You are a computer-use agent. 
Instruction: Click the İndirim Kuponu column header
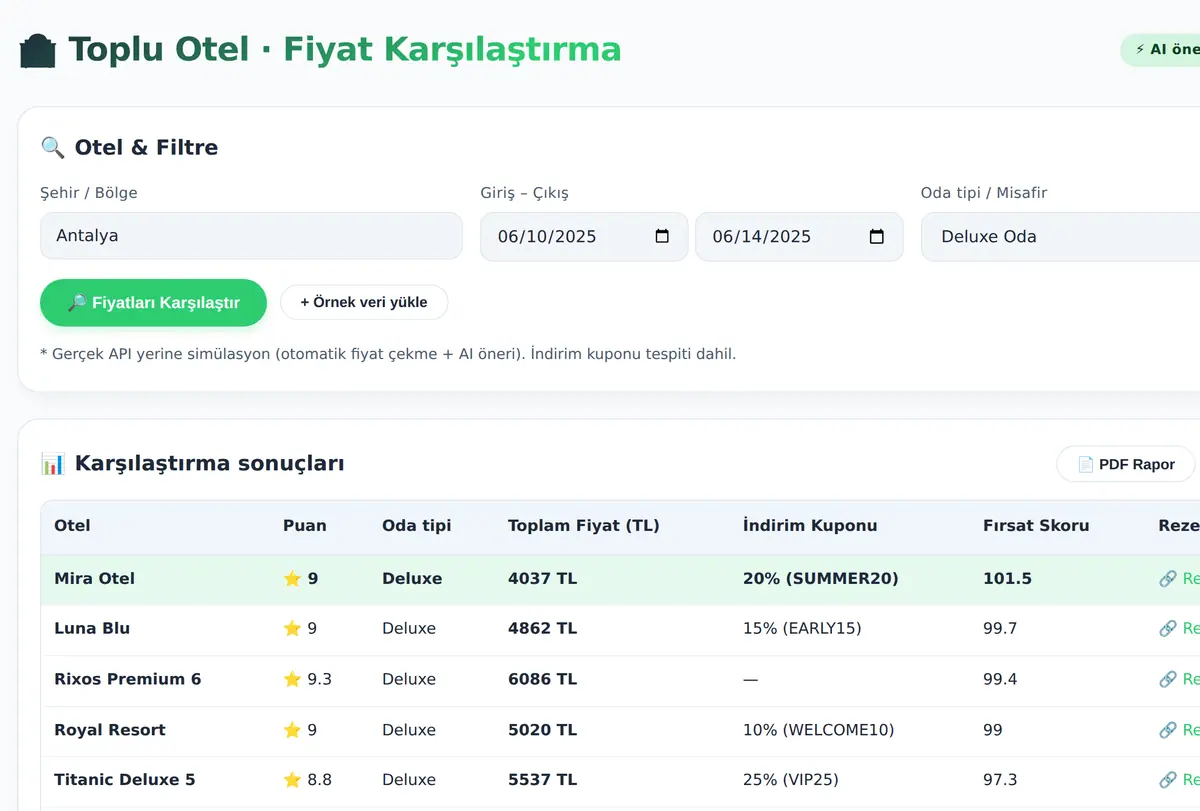pos(810,526)
